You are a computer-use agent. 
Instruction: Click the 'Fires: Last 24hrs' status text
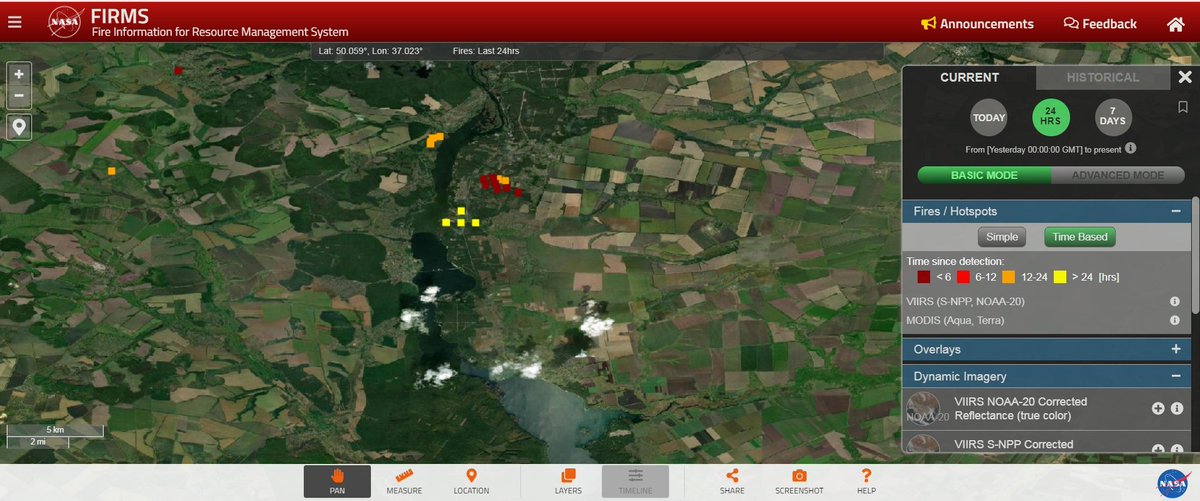[x=486, y=51]
